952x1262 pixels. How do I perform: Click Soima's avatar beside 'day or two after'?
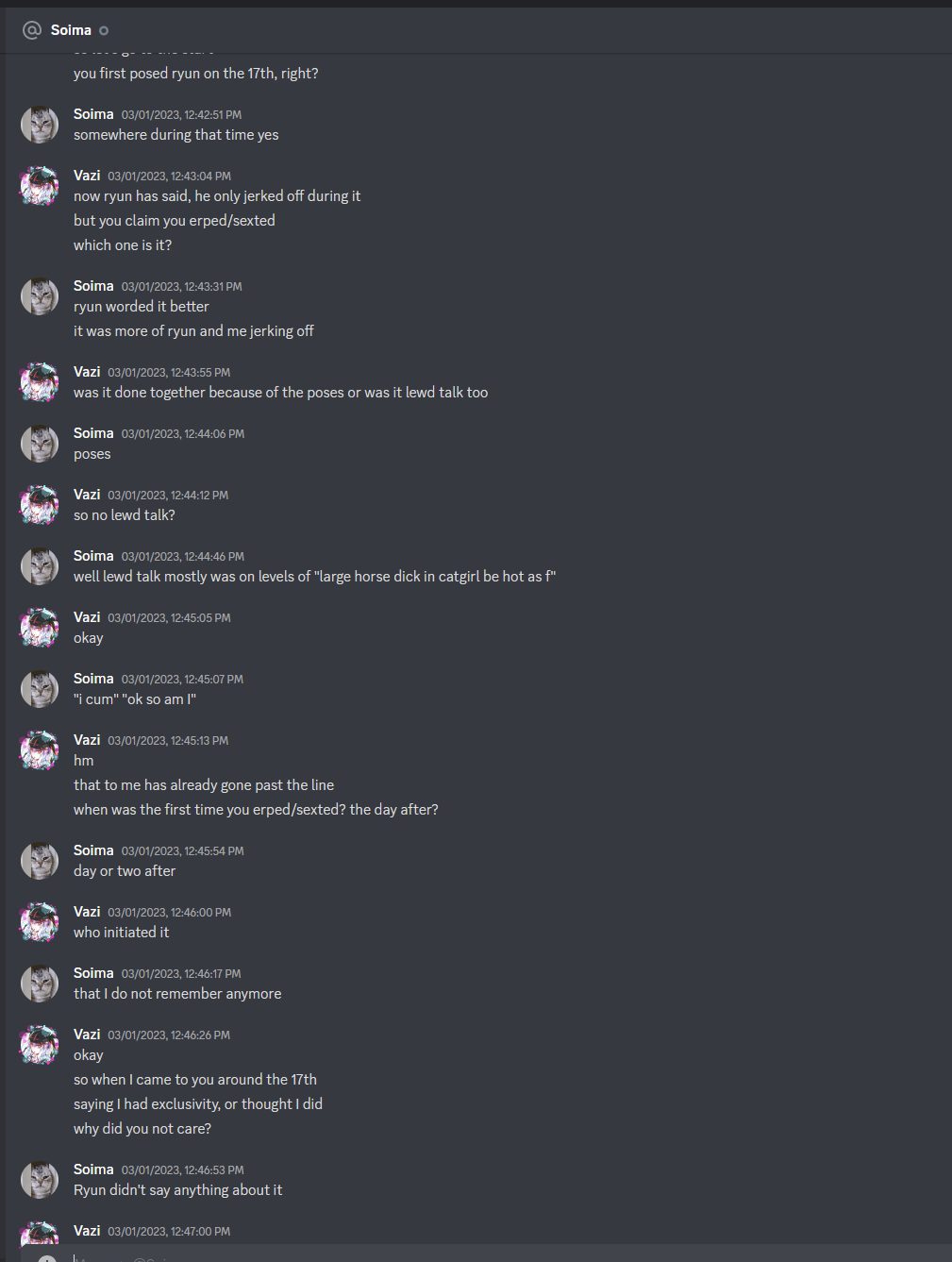pyautogui.click(x=40, y=861)
